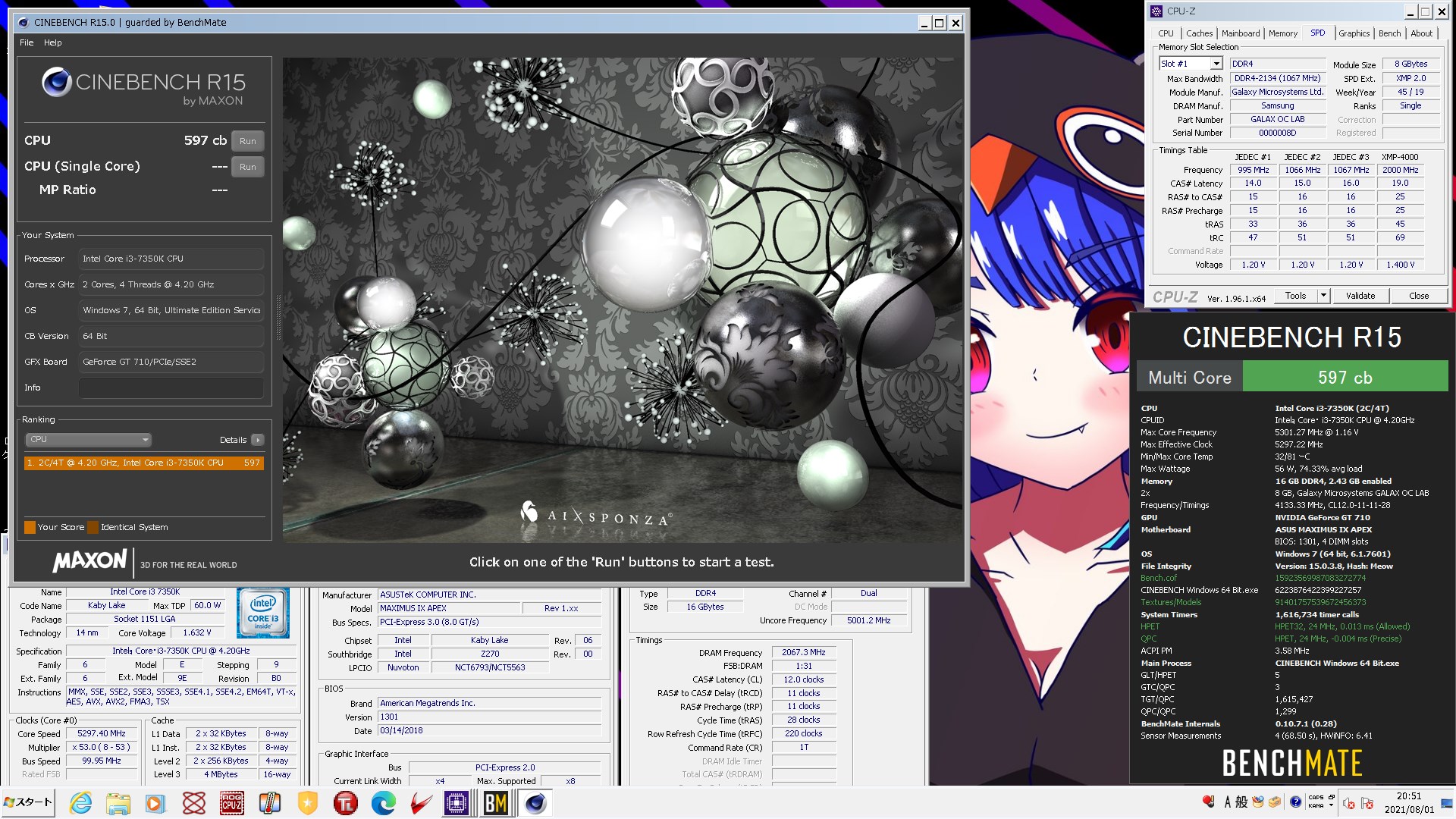Open the IME pad icon in language bar
Viewport: 1456px width, 819px height.
tap(1257, 802)
